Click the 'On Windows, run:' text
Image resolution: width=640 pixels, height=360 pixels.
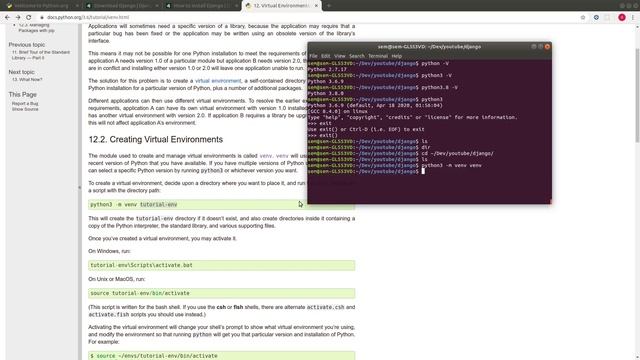[x=109, y=251]
